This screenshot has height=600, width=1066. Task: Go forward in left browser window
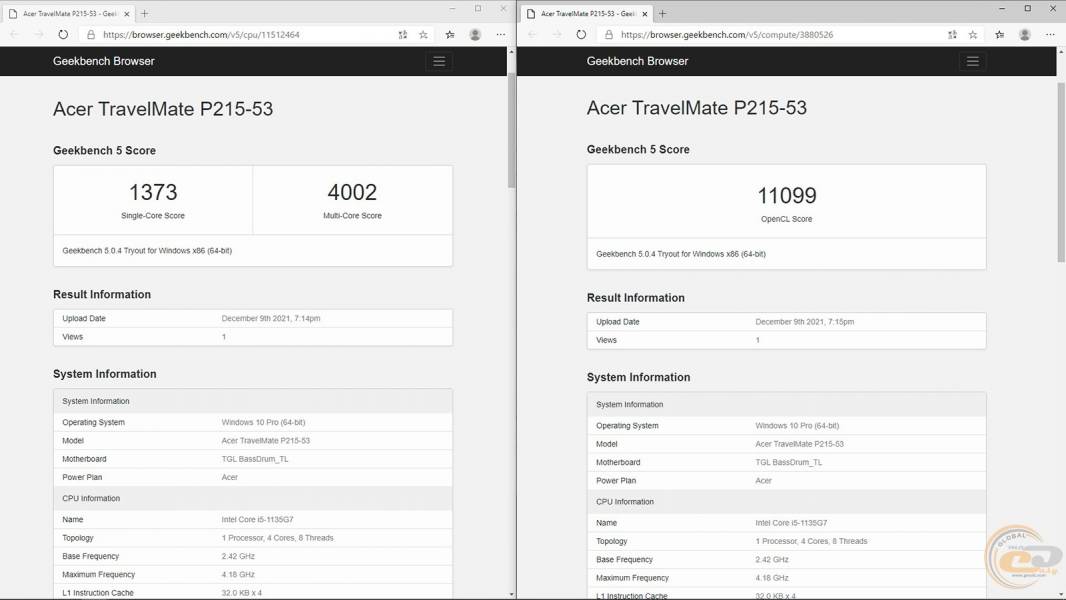pos(39,35)
